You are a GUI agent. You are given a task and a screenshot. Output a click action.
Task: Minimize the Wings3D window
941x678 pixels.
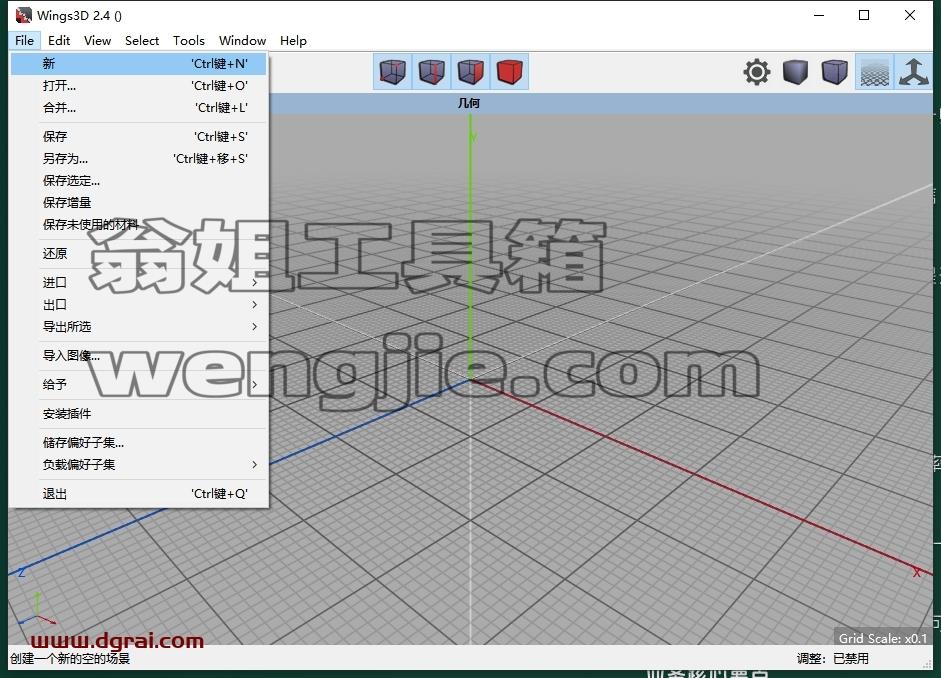(819, 16)
